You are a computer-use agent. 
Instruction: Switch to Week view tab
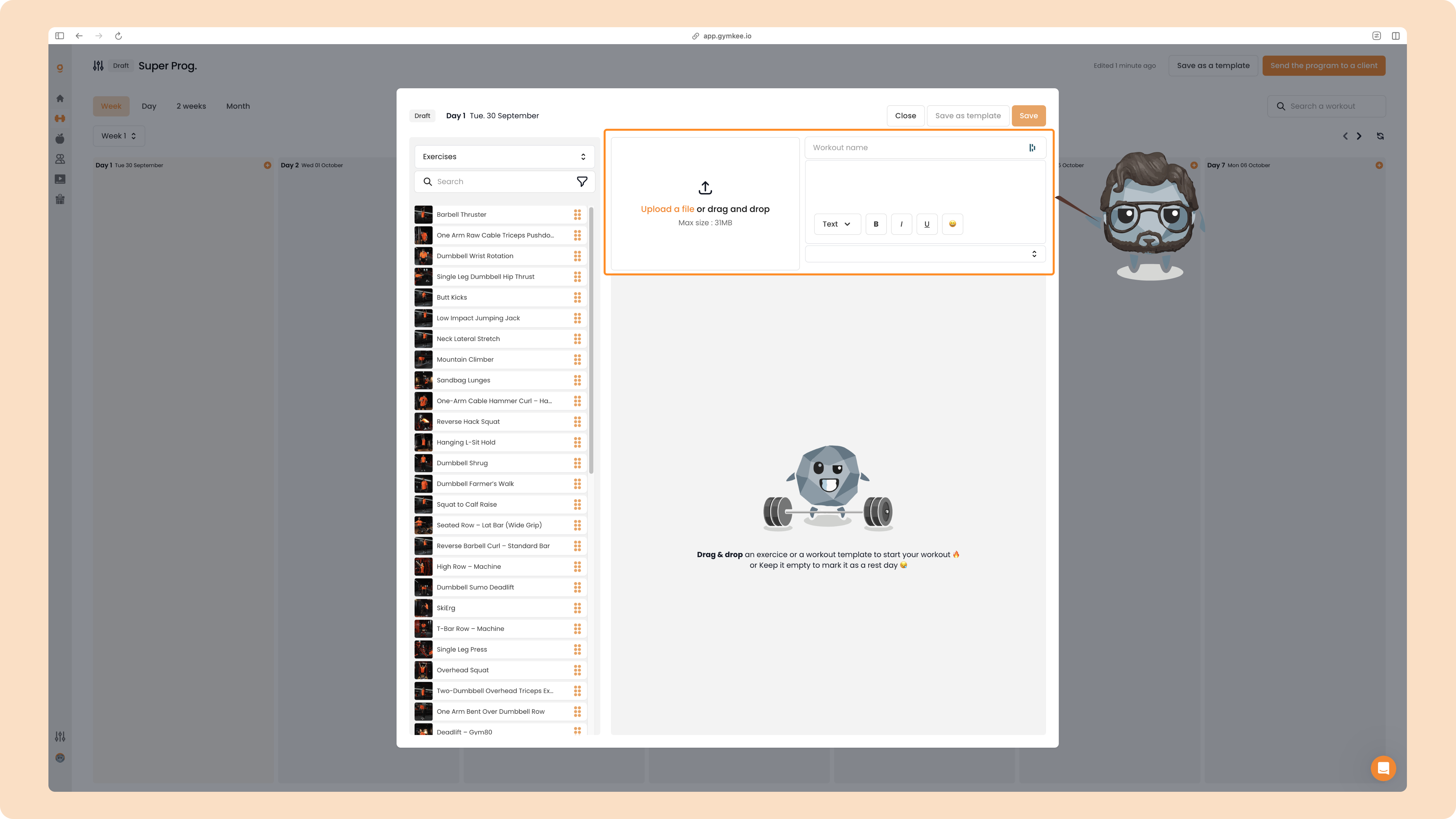point(111,106)
